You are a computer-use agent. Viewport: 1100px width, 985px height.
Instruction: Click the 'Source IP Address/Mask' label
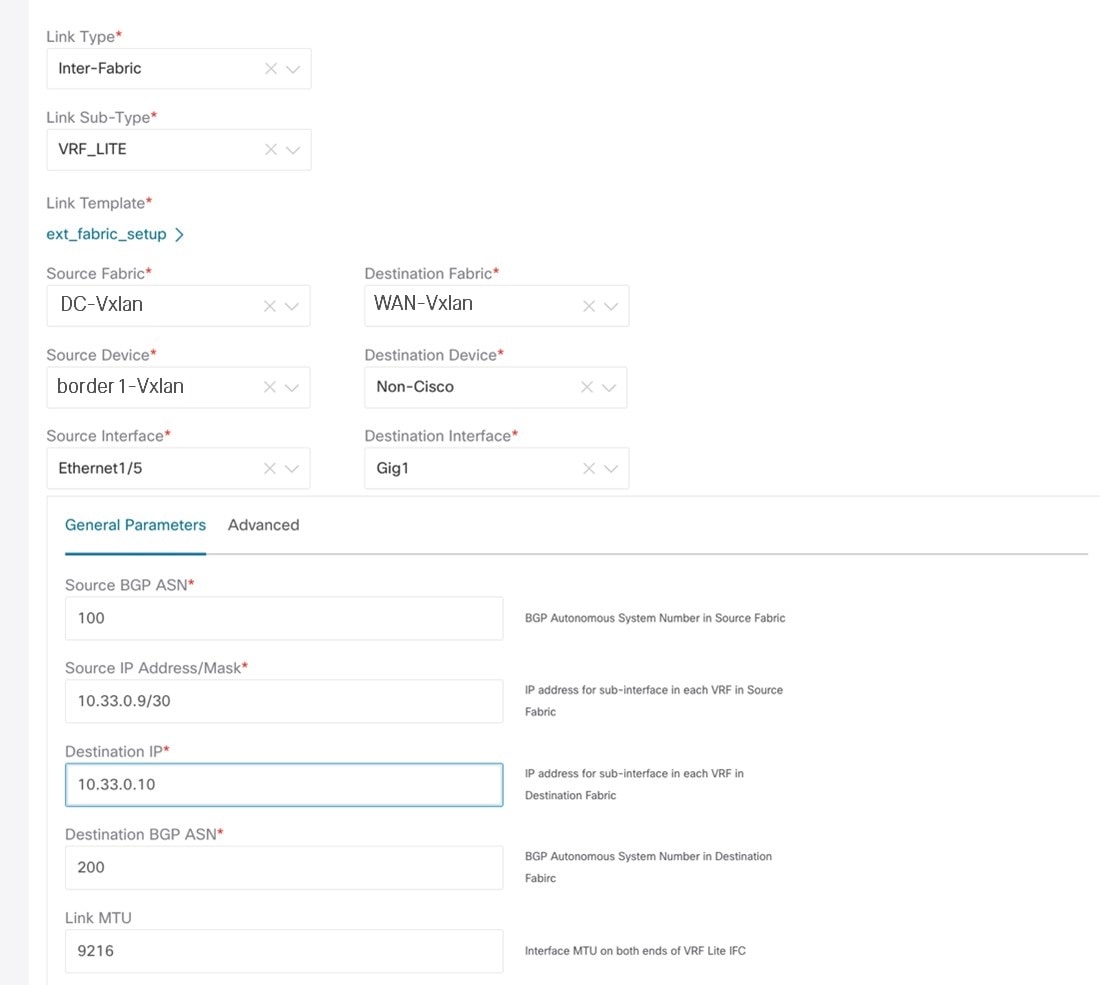coord(156,668)
